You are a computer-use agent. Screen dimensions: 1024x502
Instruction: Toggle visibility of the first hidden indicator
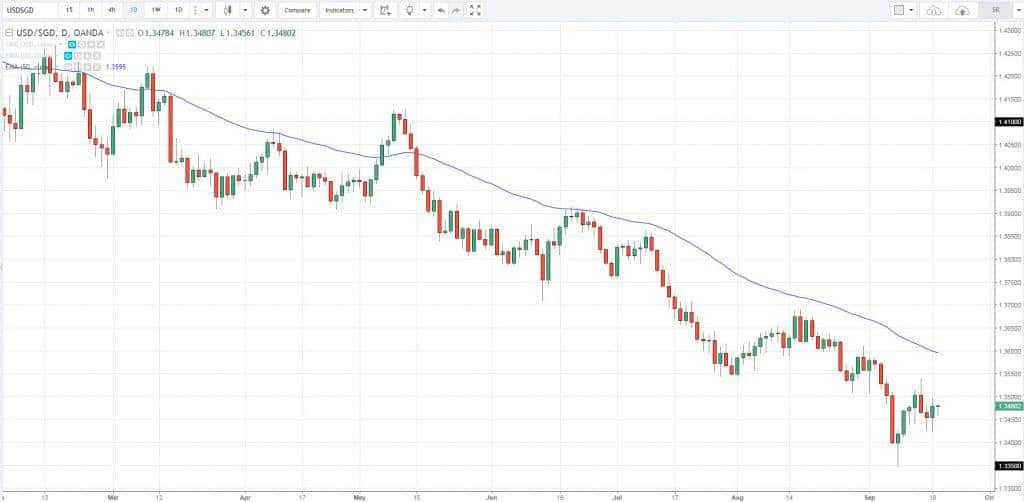(x=71, y=45)
